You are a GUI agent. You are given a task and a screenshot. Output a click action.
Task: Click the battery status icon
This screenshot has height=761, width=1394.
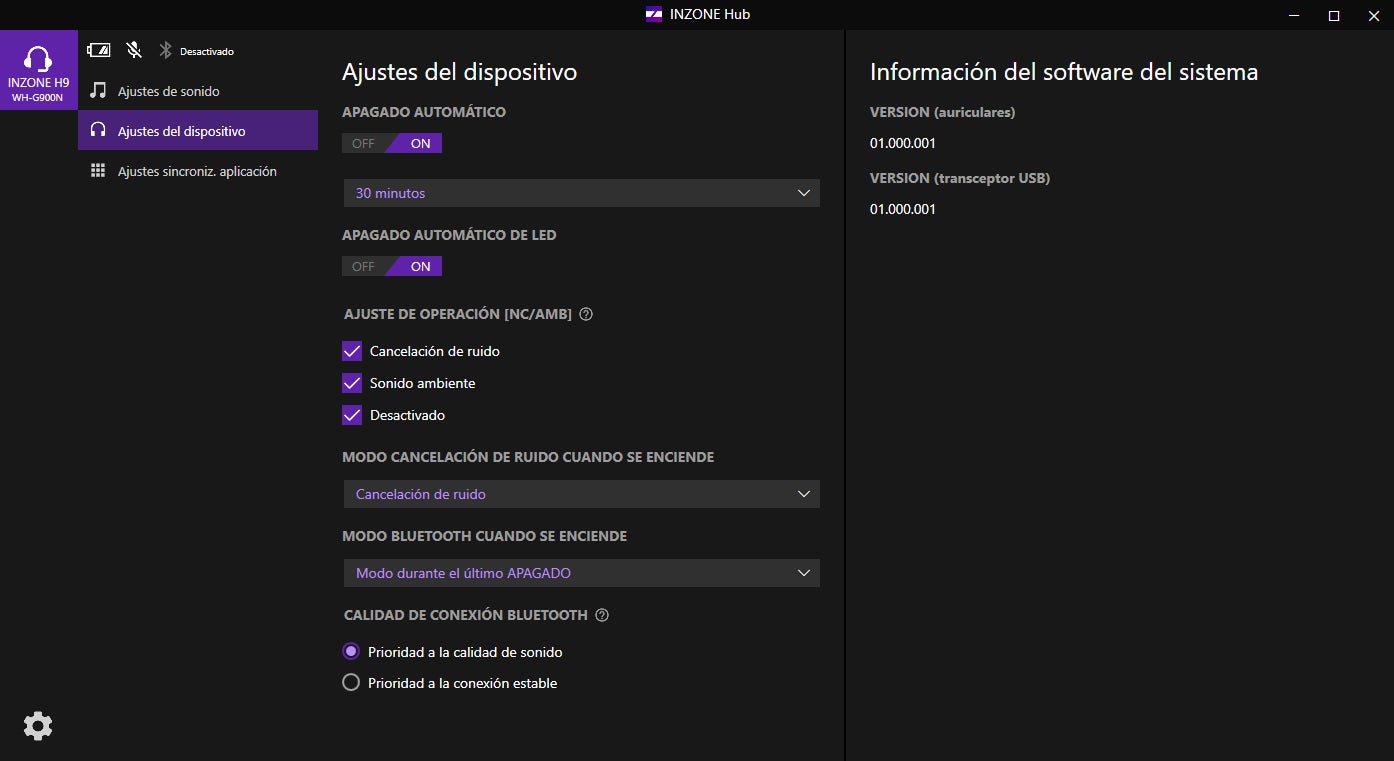pos(98,50)
